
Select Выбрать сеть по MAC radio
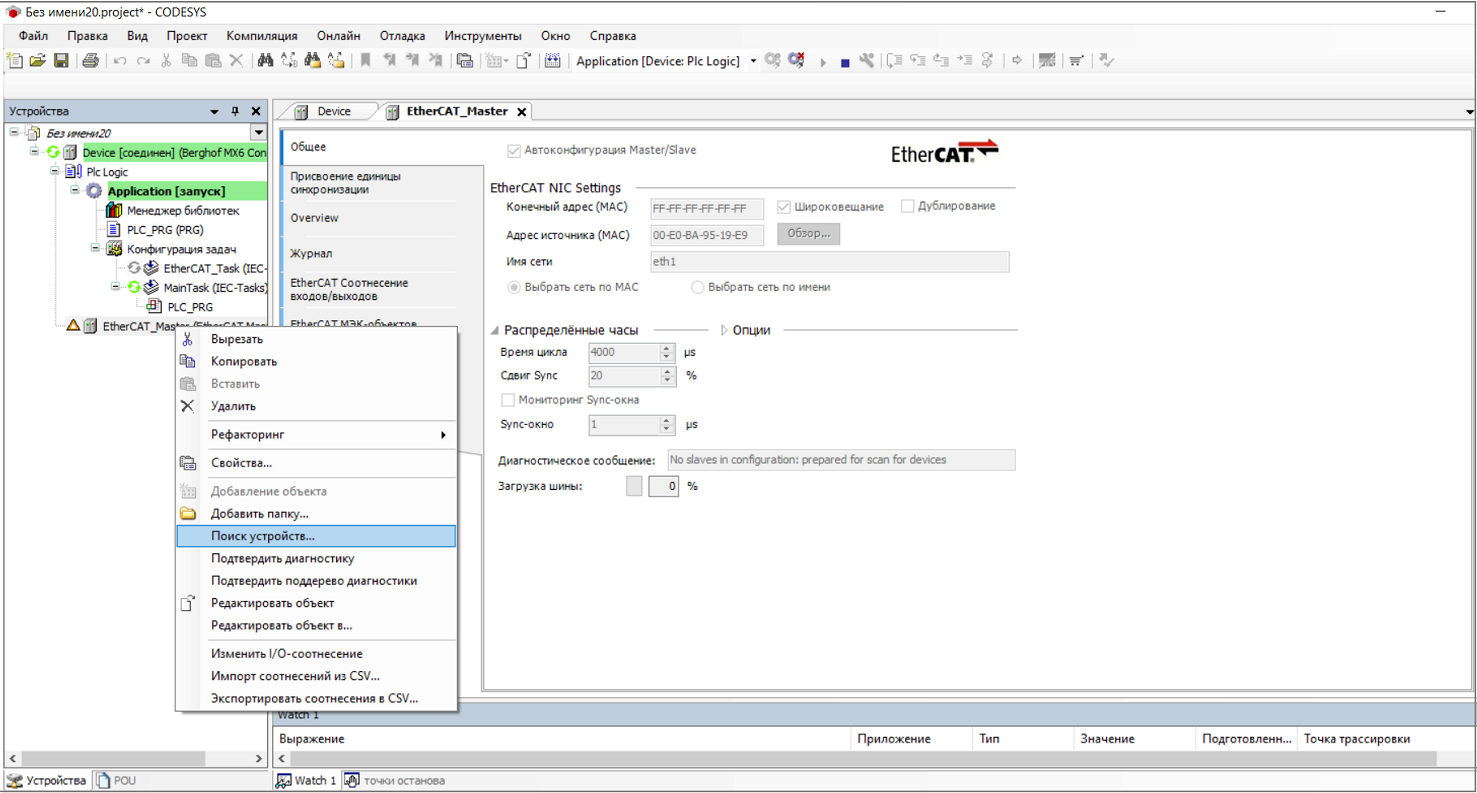coord(514,288)
